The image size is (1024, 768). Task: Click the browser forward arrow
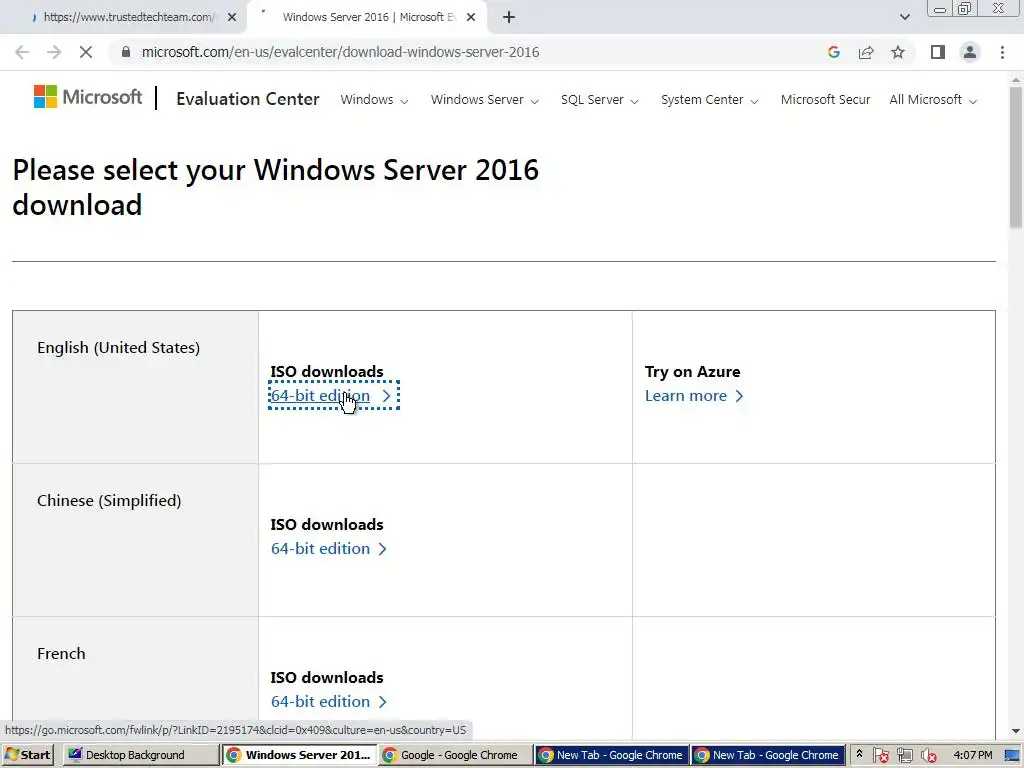pos(54,52)
